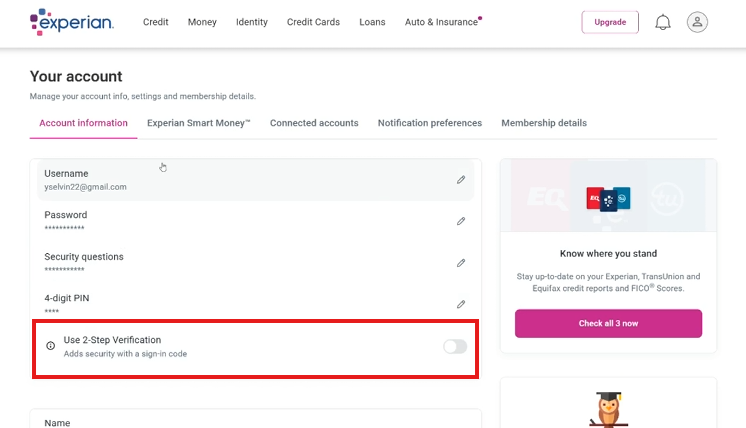
Task: Switch to the Experian Smart Money tab
Action: pyautogui.click(x=199, y=123)
